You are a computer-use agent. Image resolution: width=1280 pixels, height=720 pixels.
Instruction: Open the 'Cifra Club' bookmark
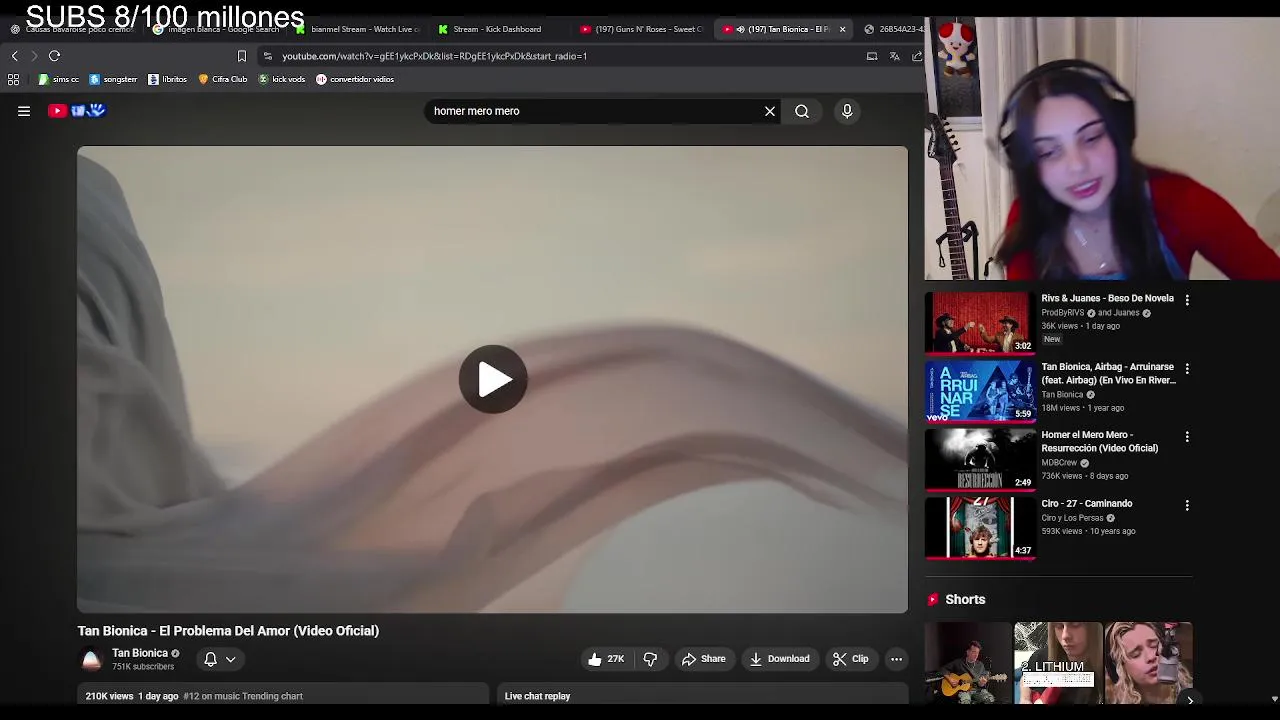click(x=223, y=79)
